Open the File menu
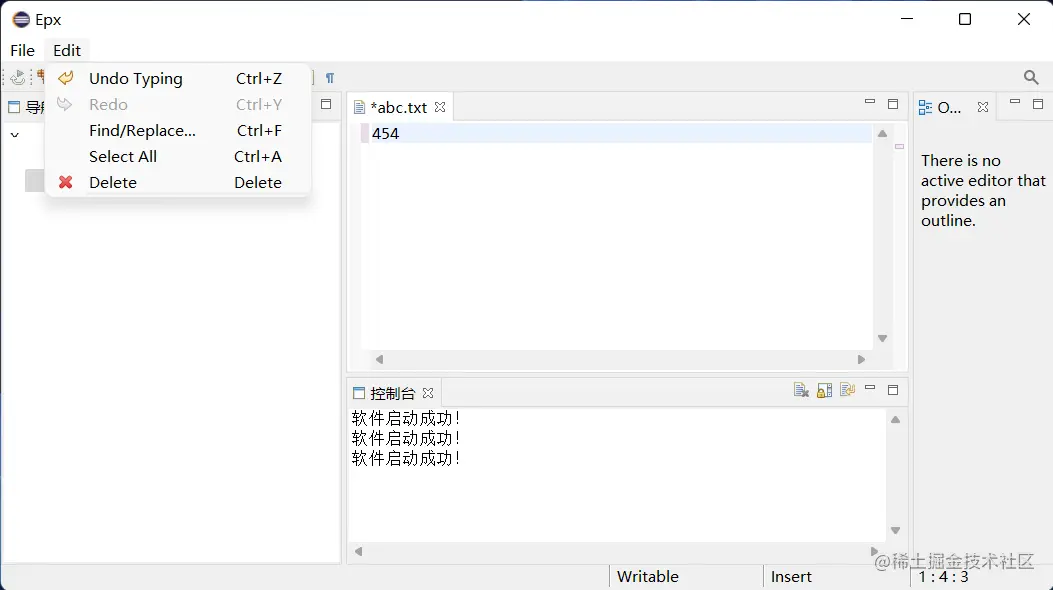 (22, 50)
